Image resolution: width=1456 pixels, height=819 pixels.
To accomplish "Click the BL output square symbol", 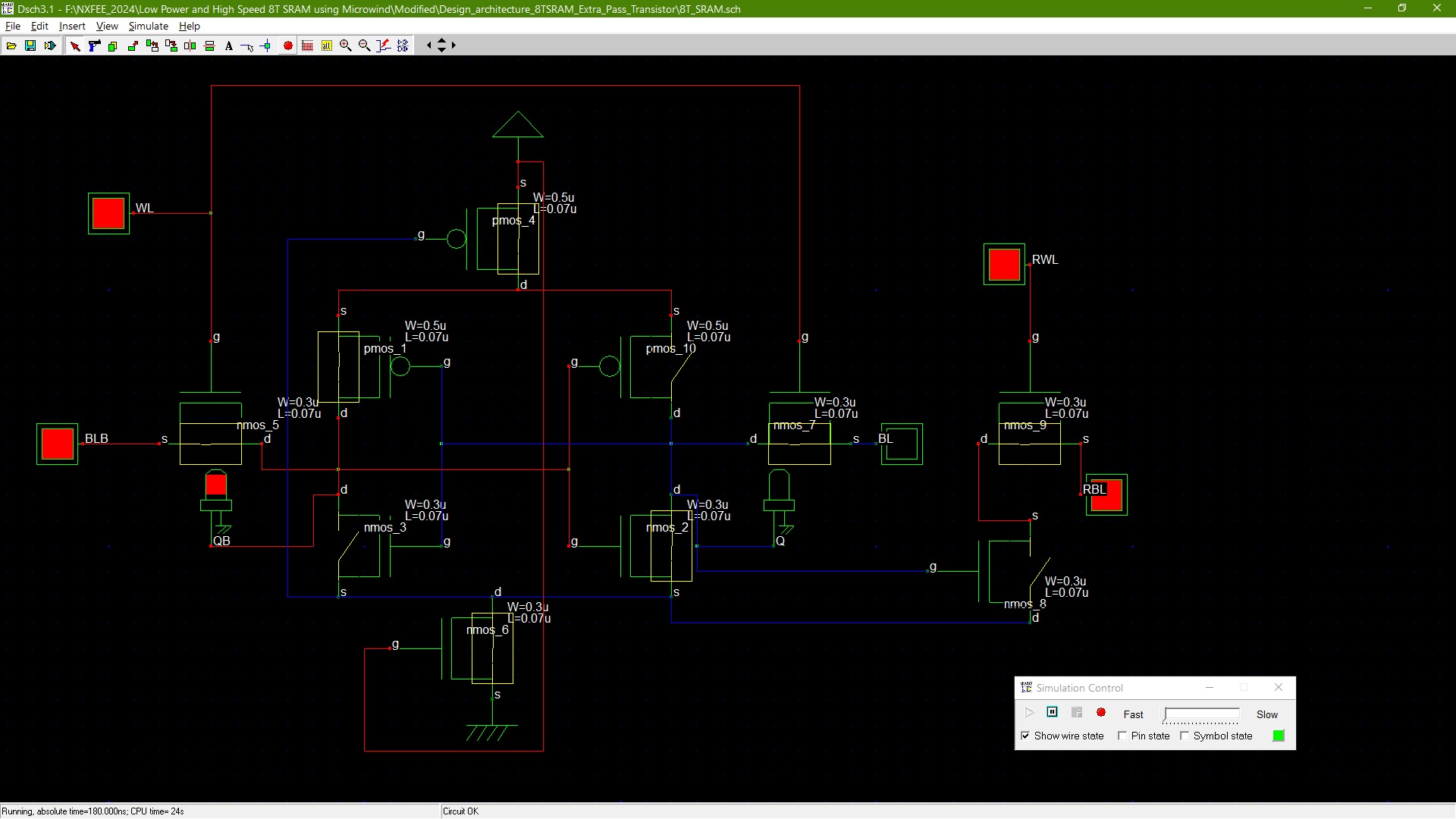I will coord(902,444).
